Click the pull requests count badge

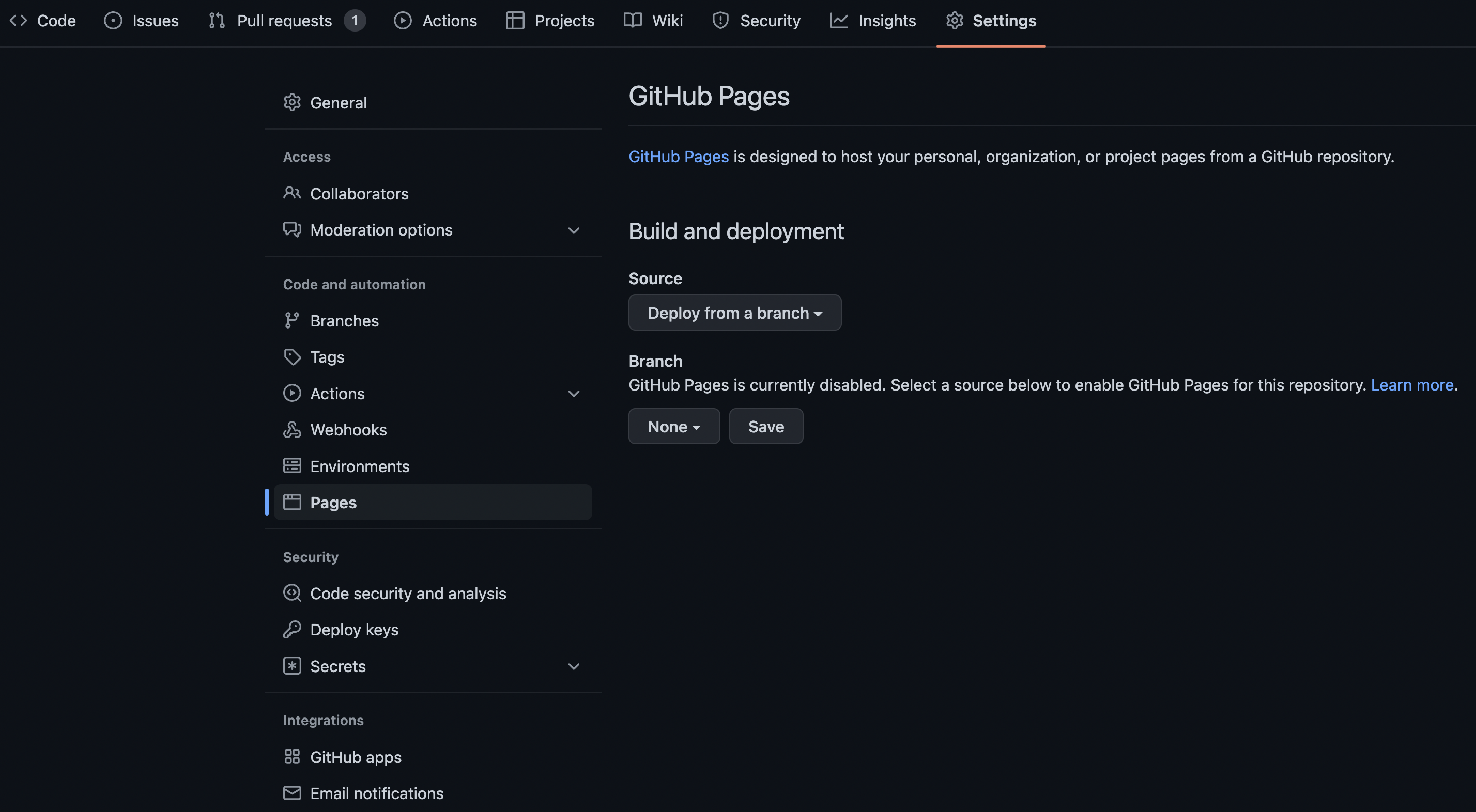tap(355, 21)
